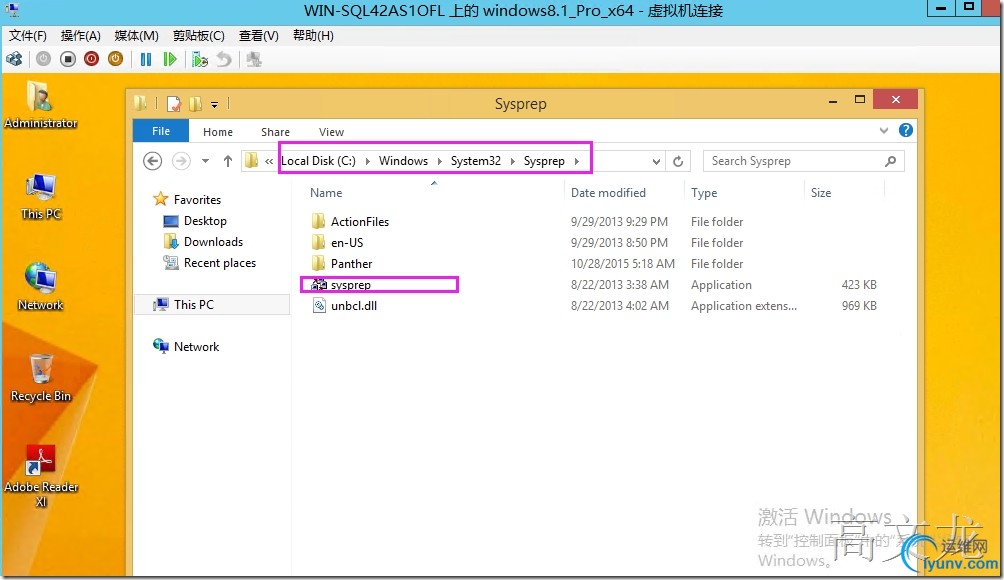This screenshot has width=1004, height=580.
Task: Open the recent locations dropdown
Action: [206, 161]
